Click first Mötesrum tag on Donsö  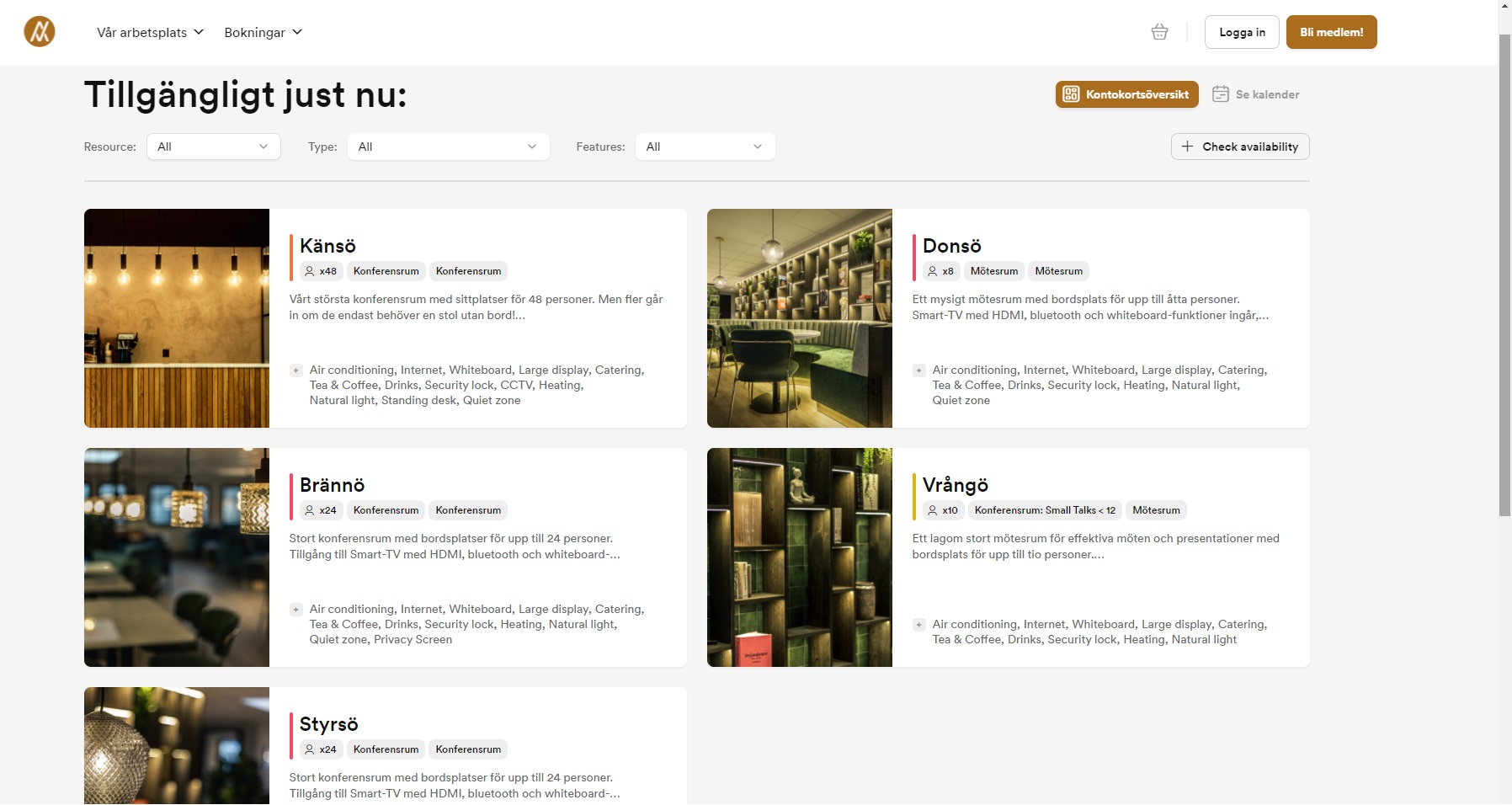click(x=994, y=271)
